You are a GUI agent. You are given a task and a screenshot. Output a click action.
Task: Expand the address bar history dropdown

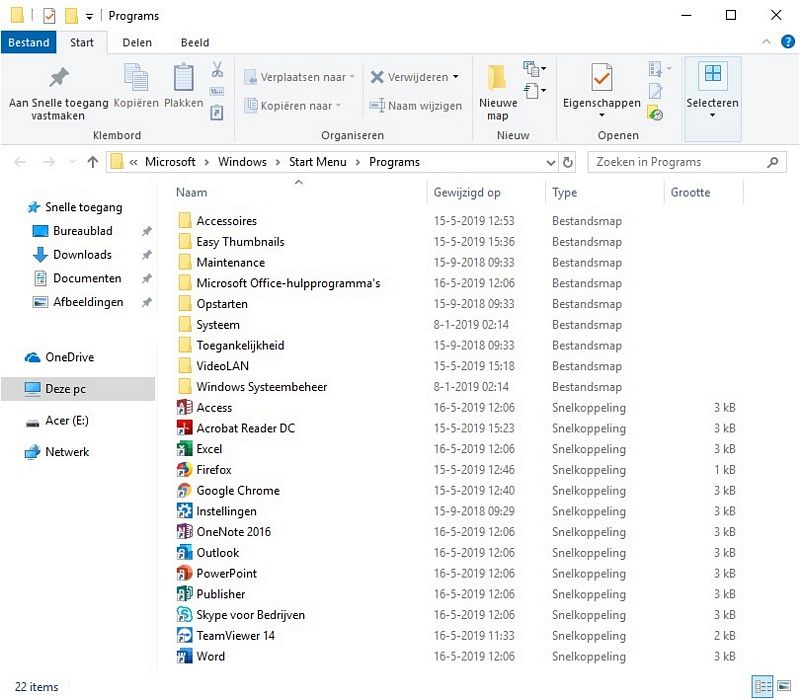(x=551, y=162)
